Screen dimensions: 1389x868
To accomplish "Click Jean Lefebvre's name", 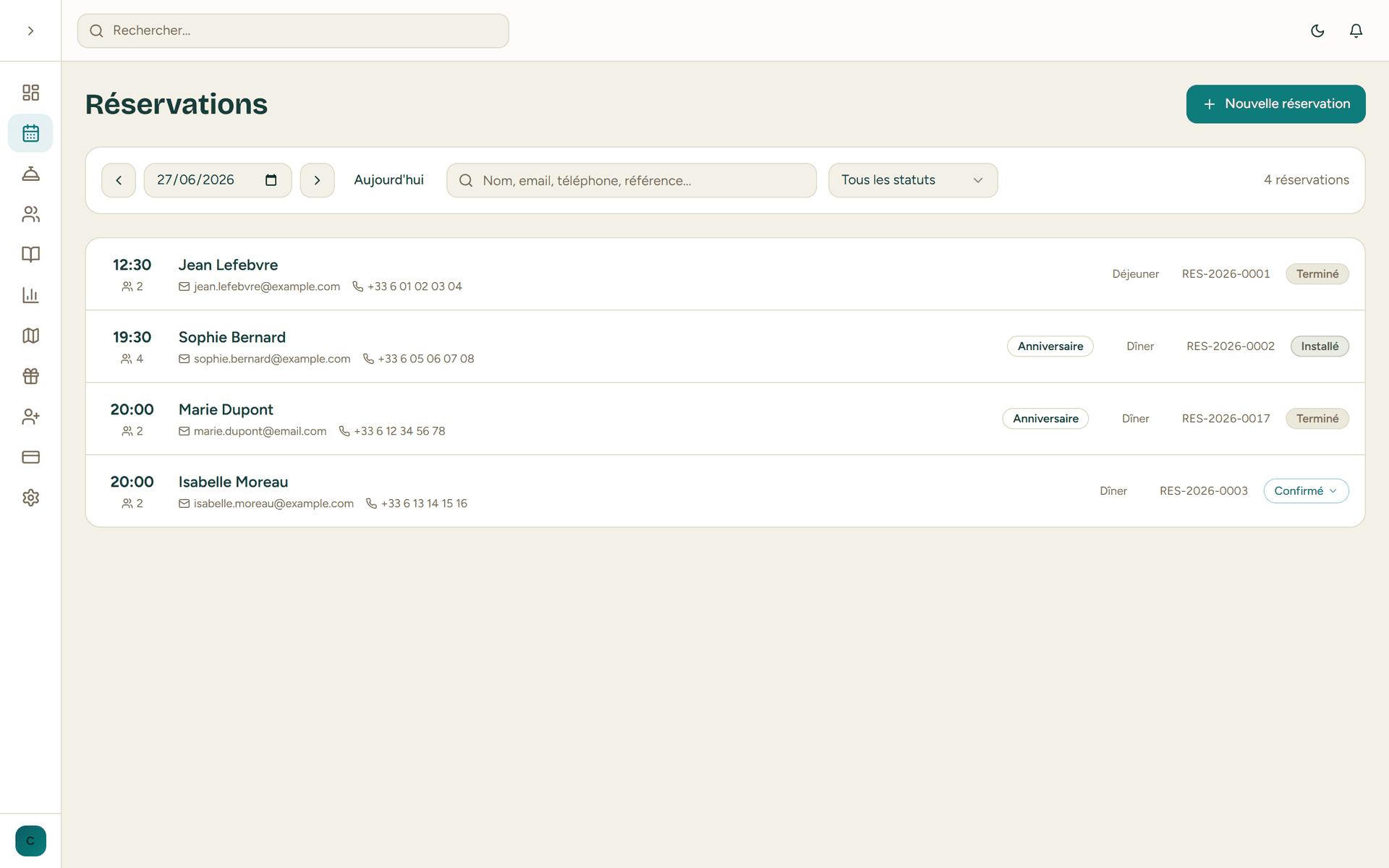I will click(228, 265).
